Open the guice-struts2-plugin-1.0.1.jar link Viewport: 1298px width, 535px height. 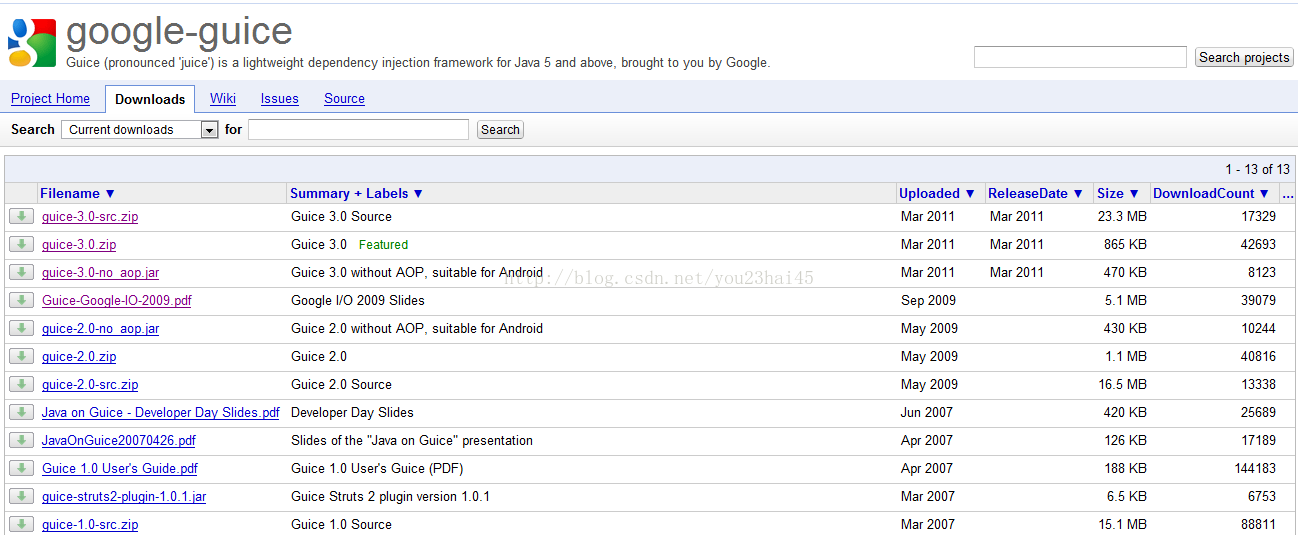pyautogui.click(x=124, y=496)
